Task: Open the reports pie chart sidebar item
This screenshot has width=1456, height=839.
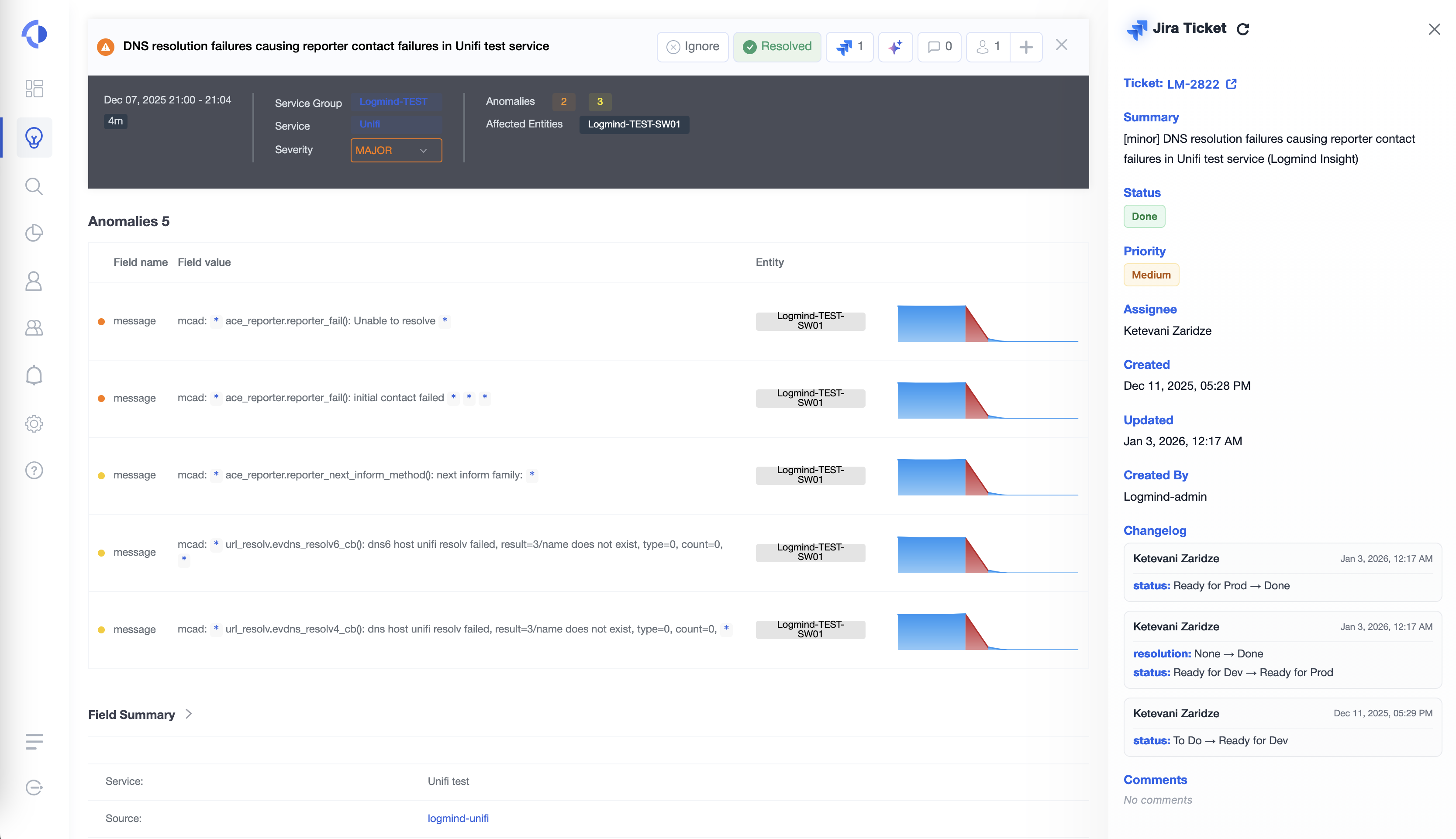Action: [x=34, y=233]
